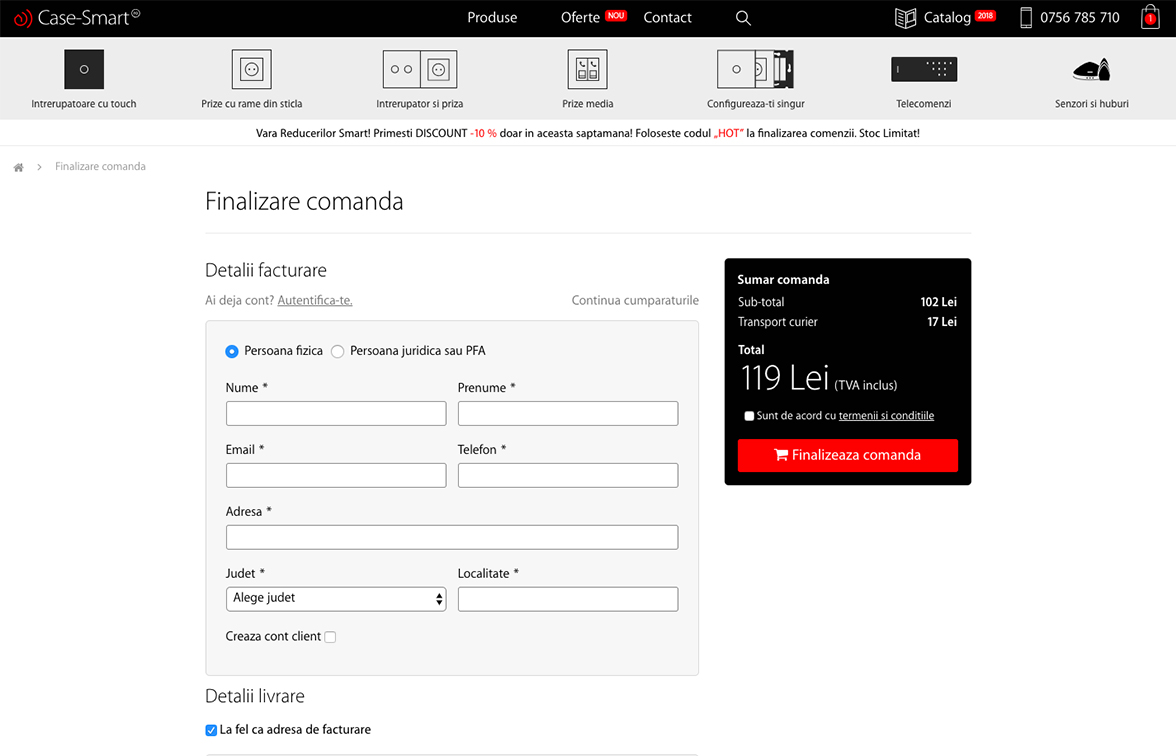
Task: Click Continua cumparaturile link
Action: pos(635,300)
